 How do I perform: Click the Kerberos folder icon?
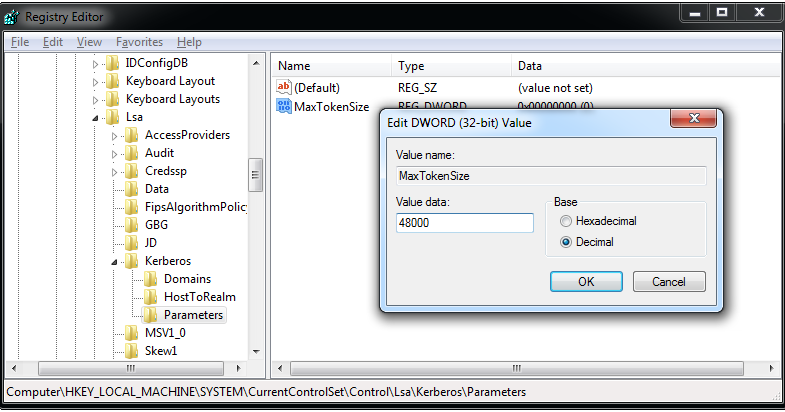[x=132, y=261]
